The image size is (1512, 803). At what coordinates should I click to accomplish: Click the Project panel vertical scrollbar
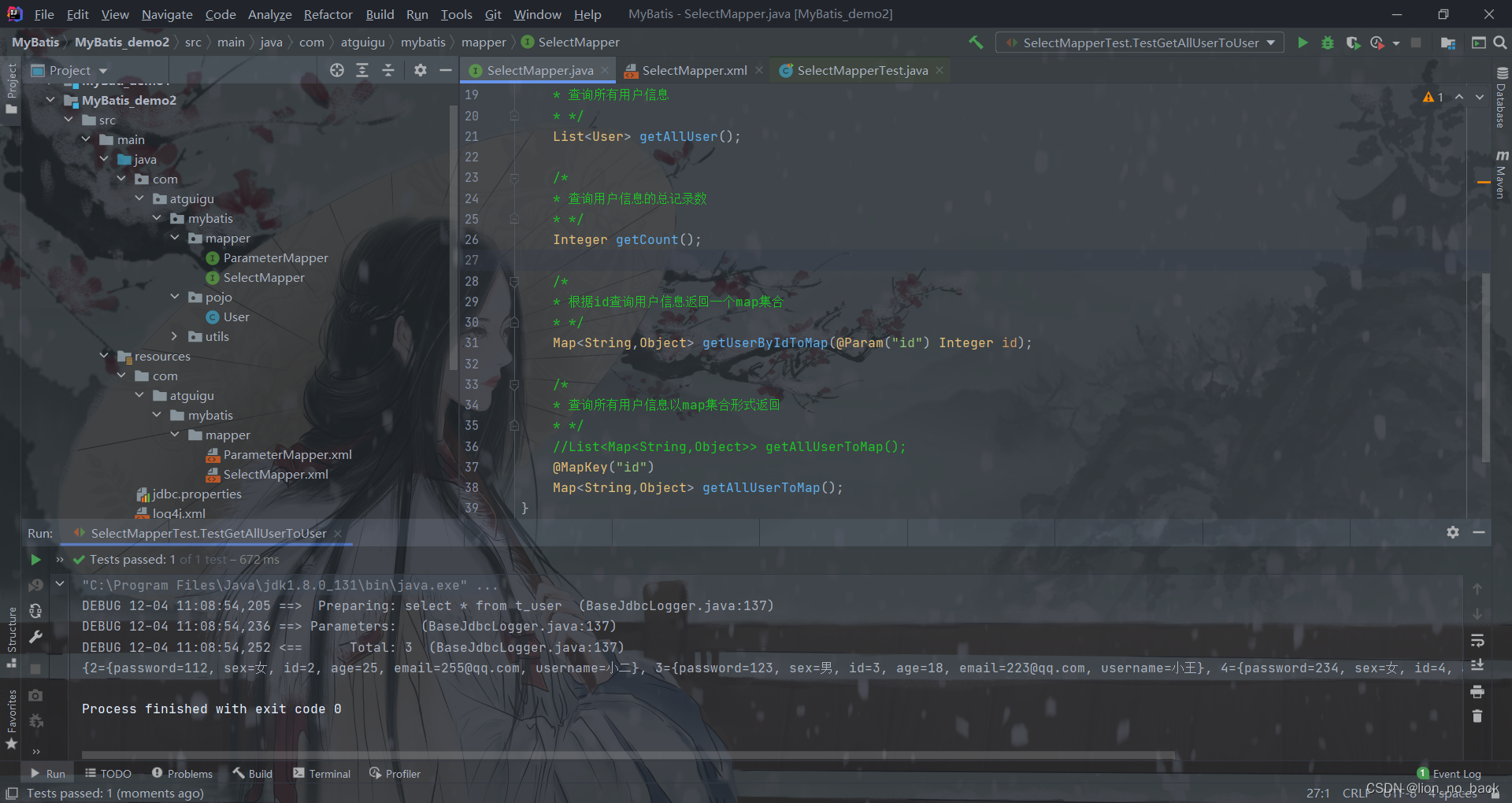point(454,236)
